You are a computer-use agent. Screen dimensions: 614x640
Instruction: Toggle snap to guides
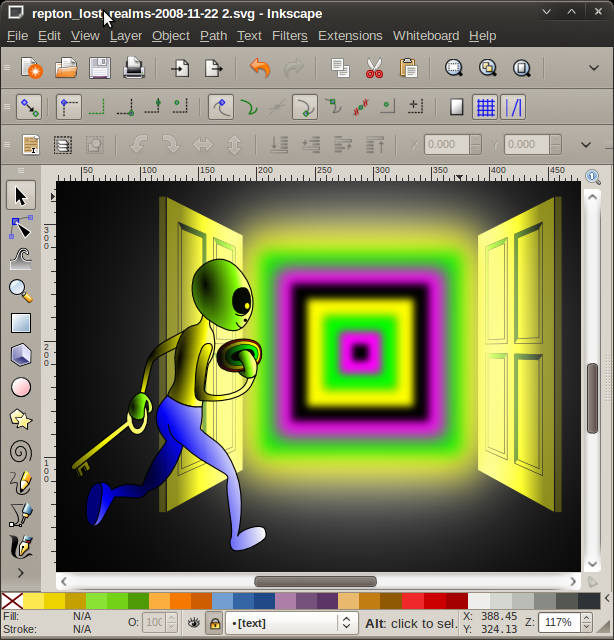[x=513, y=107]
